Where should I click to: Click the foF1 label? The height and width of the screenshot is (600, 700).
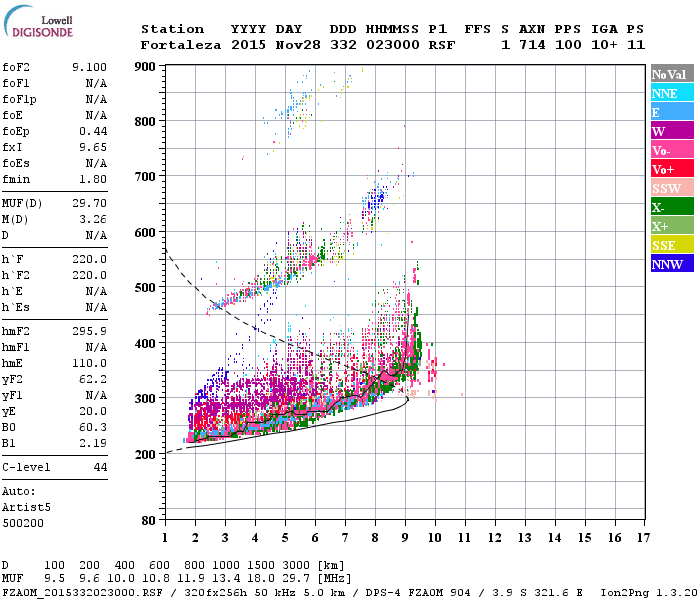(x=16, y=83)
